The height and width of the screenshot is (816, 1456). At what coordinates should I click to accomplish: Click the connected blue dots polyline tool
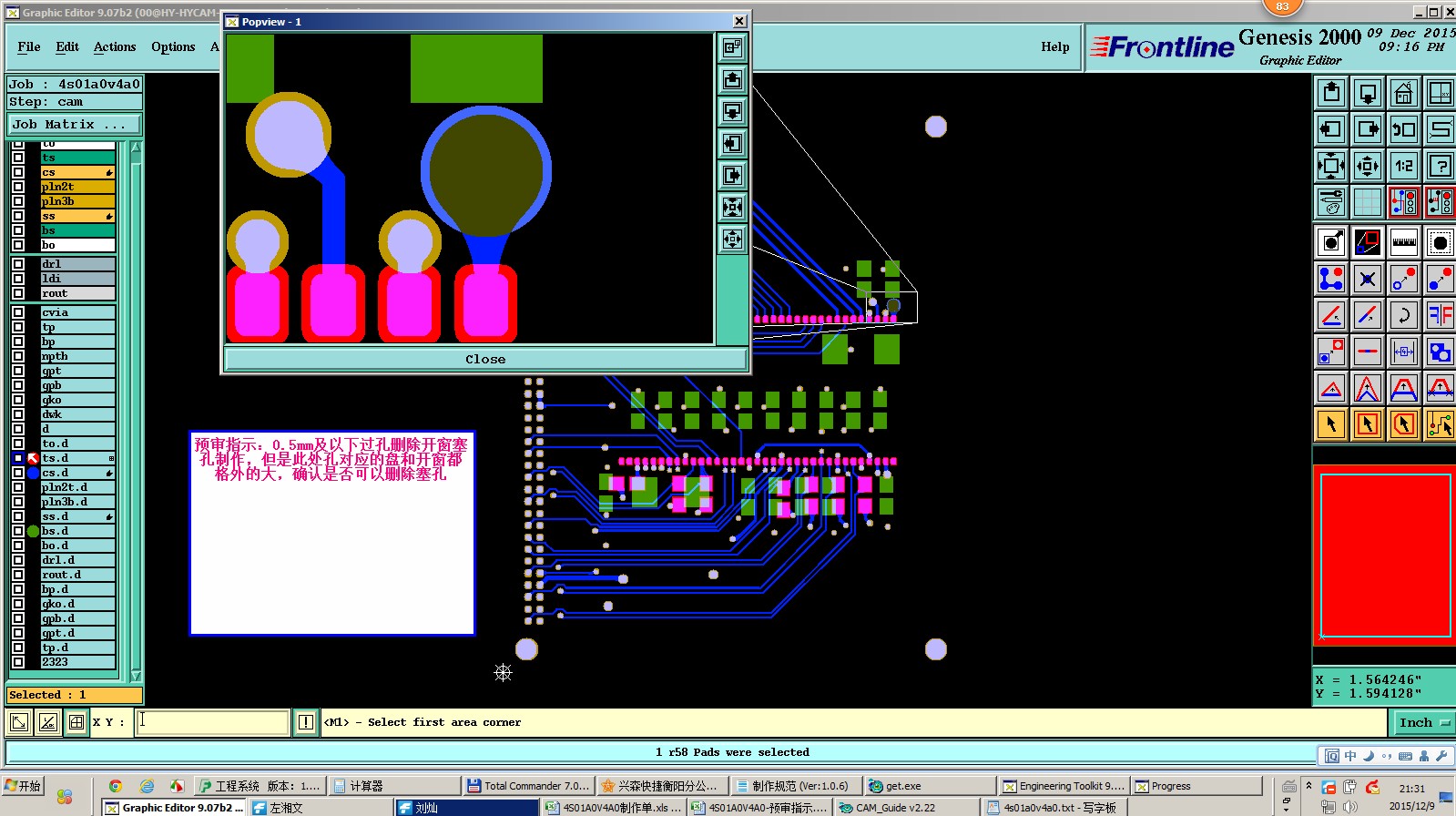(1331, 279)
